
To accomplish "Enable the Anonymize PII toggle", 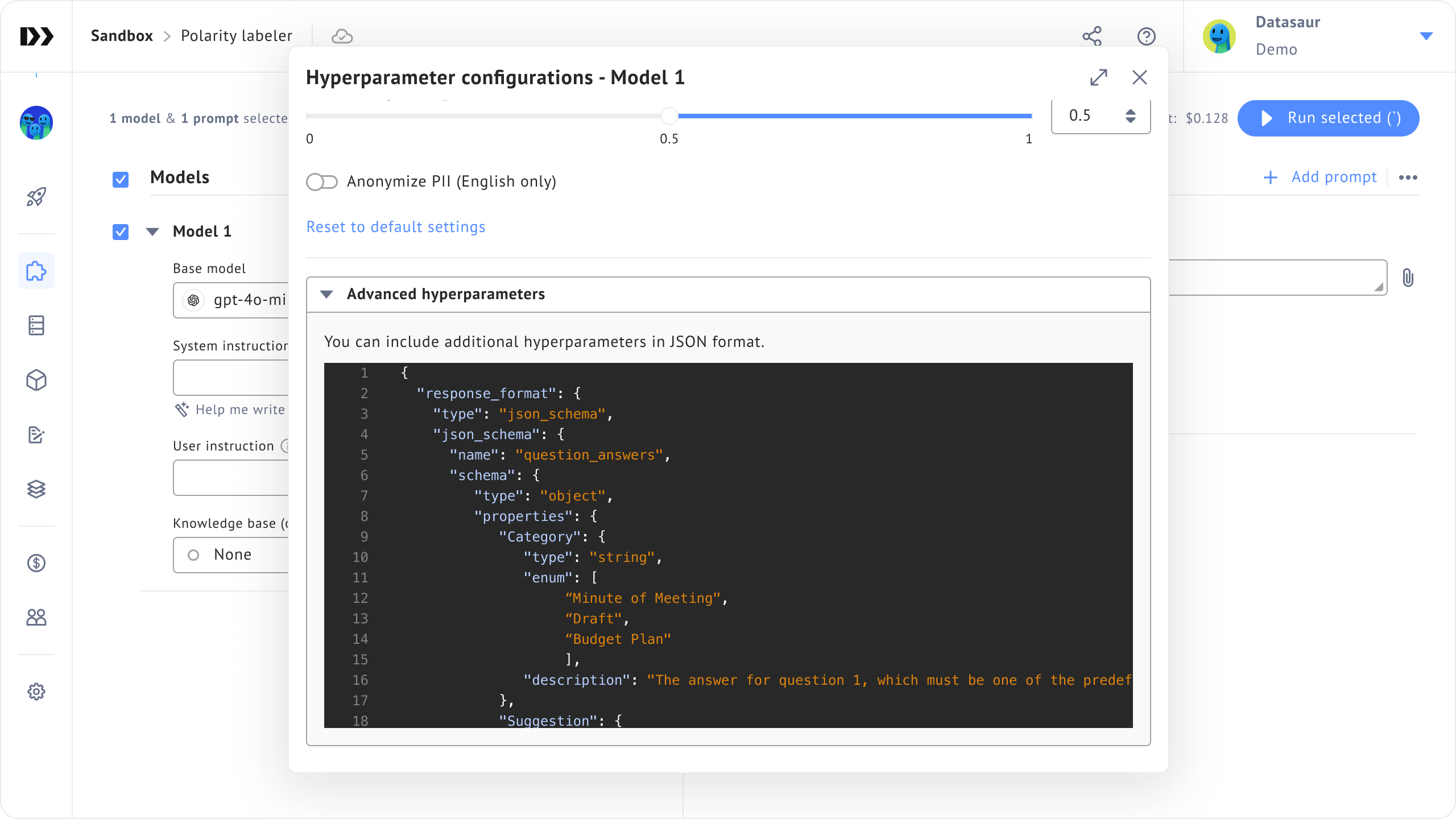I will 321,182.
